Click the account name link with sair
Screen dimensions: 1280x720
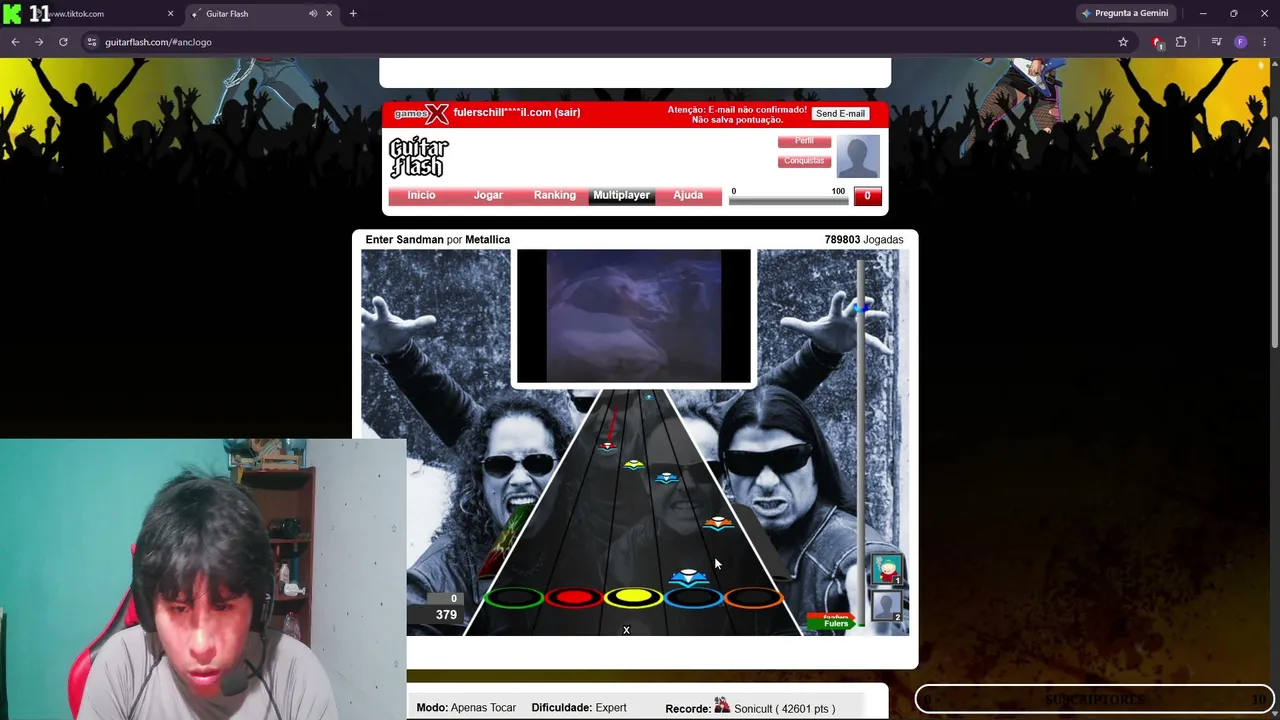pyautogui.click(x=516, y=112)
